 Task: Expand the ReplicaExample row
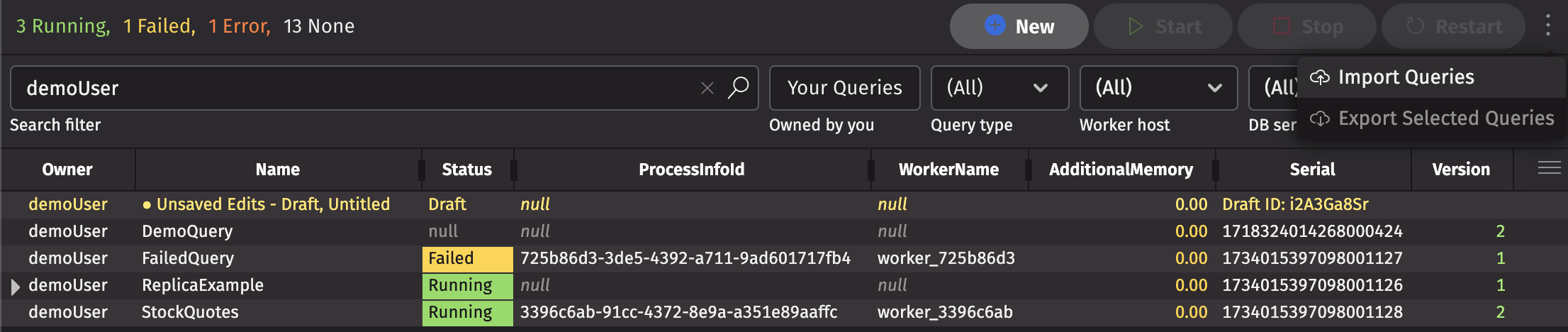click(15, 287)
